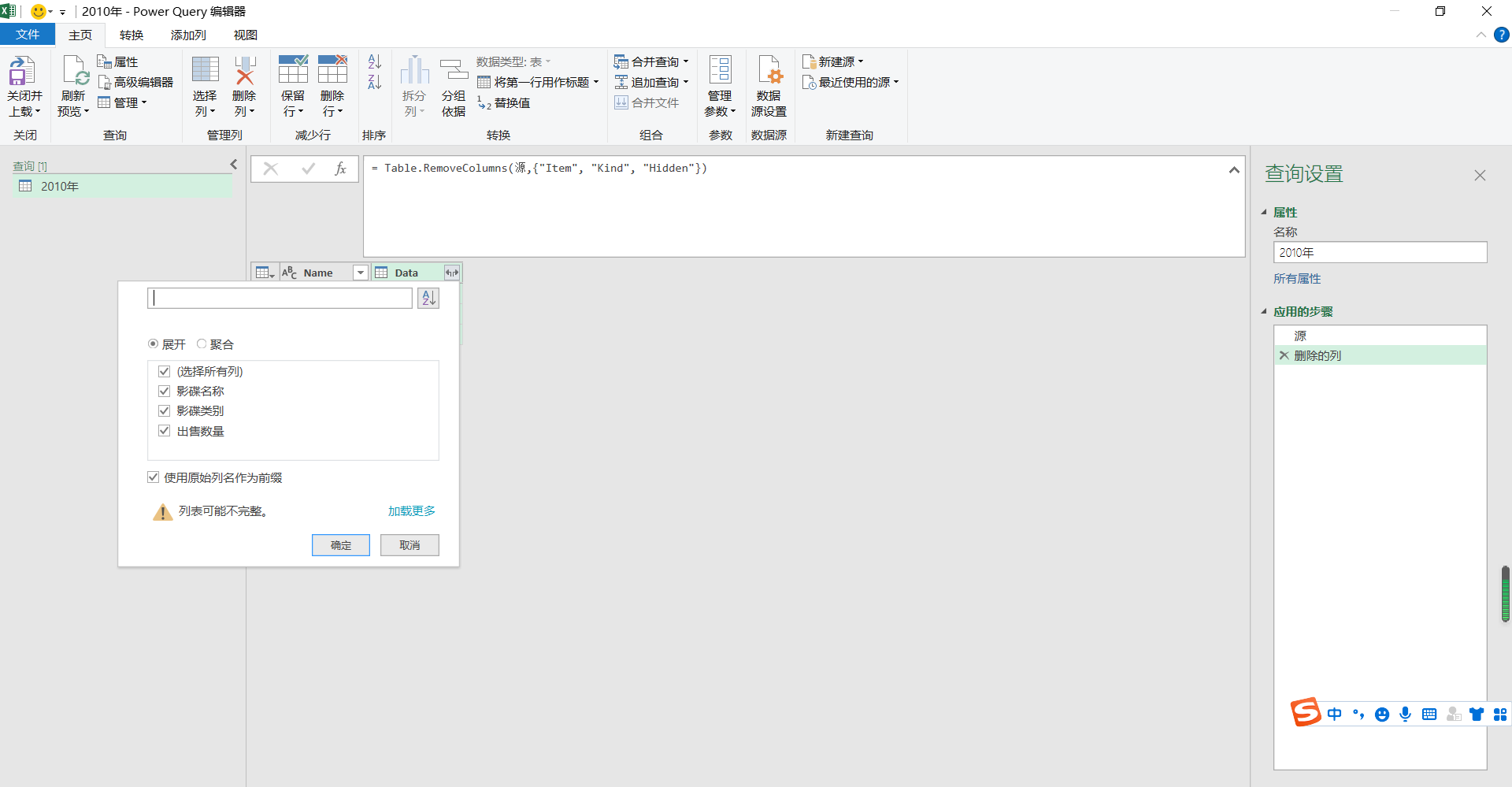Viewport: 1512px width, 787px height.
Task: Click the fx formula button
Action: click(x=340, y=169)
